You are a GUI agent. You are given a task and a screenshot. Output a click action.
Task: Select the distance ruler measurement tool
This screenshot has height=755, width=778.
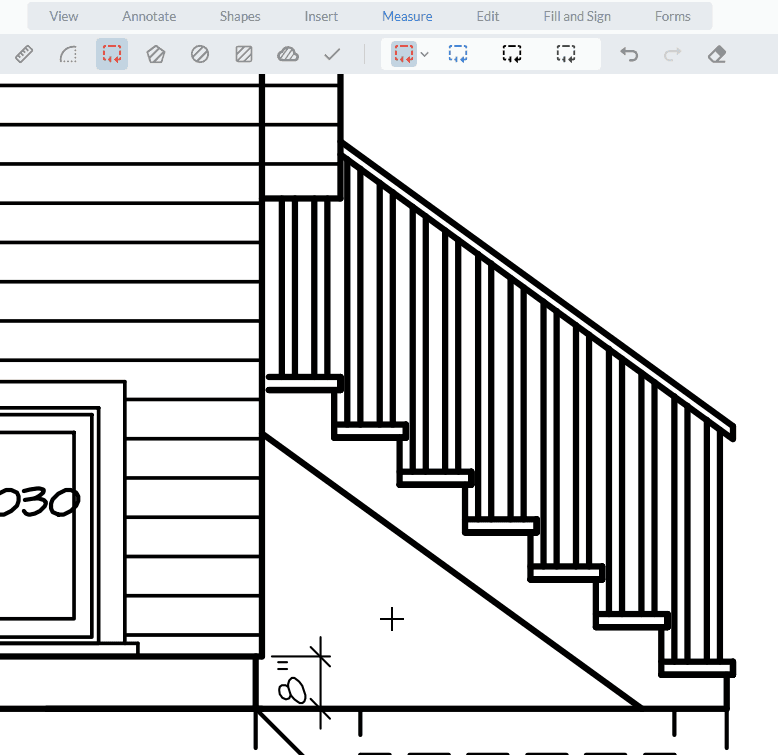coord(24,54)
